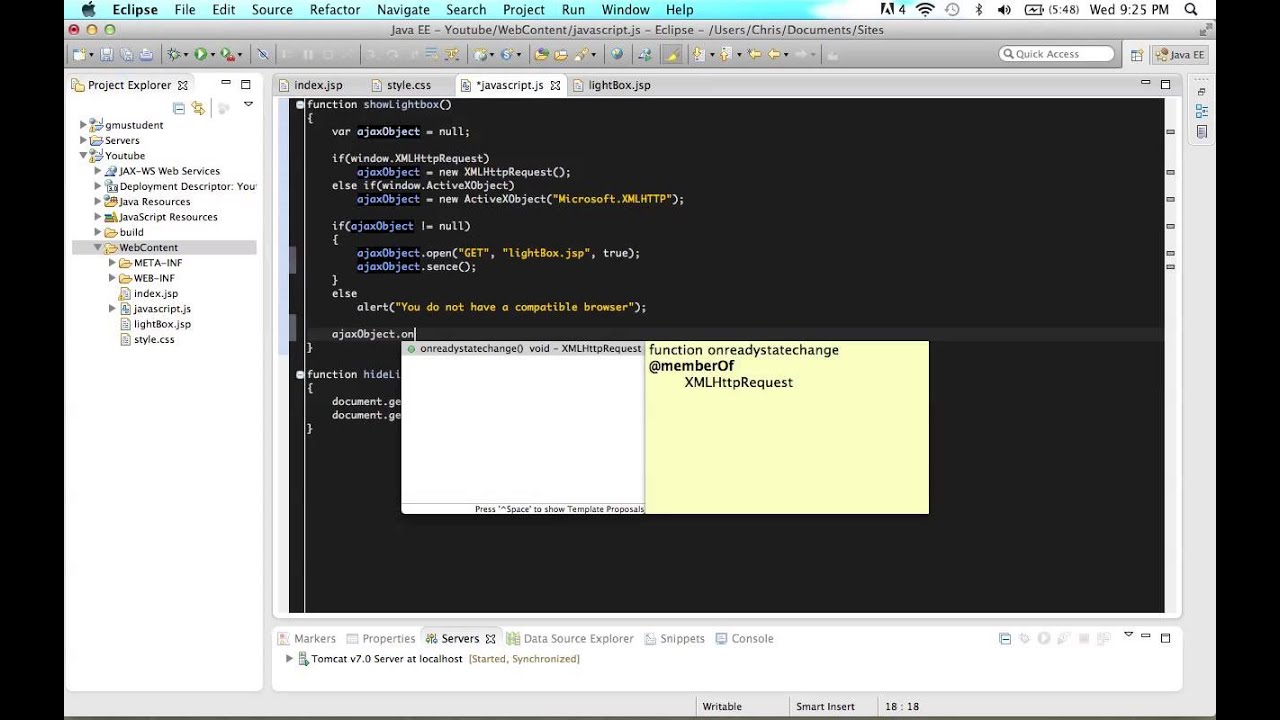Select lightBox.jsp in Project Explorer

162,324
